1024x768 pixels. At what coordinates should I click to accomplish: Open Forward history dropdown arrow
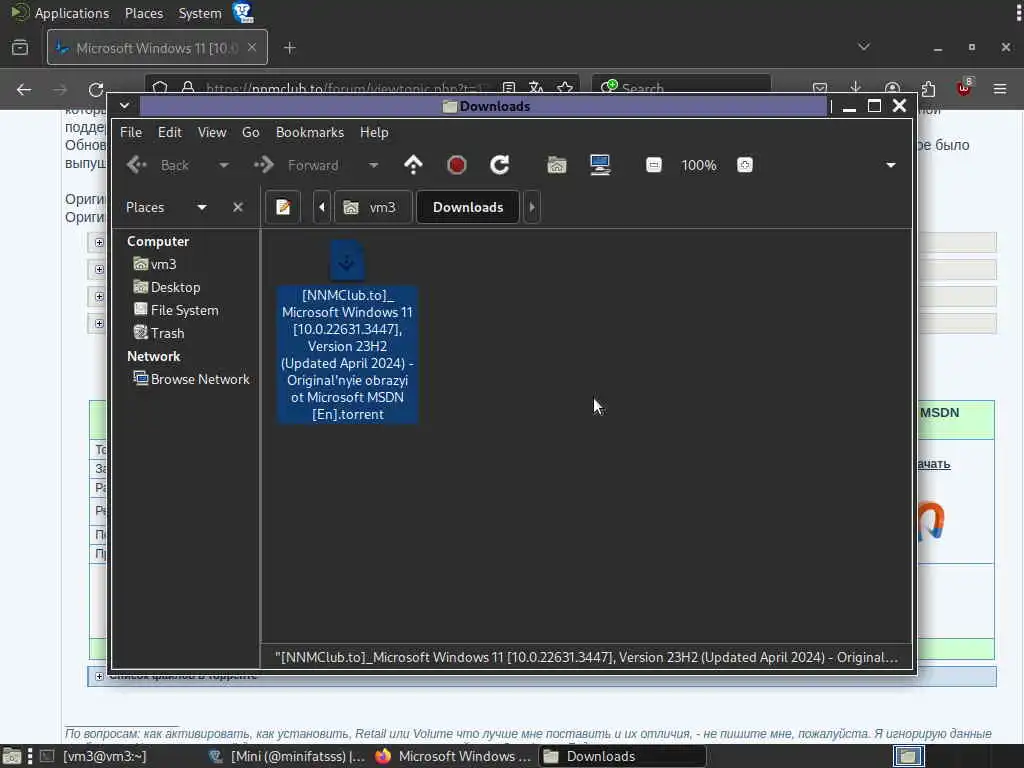pos(373,165)
